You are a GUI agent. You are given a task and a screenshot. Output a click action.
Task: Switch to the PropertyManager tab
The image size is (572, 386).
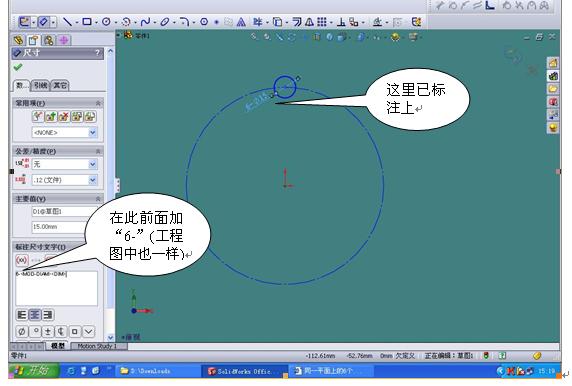tap(34, 40)
